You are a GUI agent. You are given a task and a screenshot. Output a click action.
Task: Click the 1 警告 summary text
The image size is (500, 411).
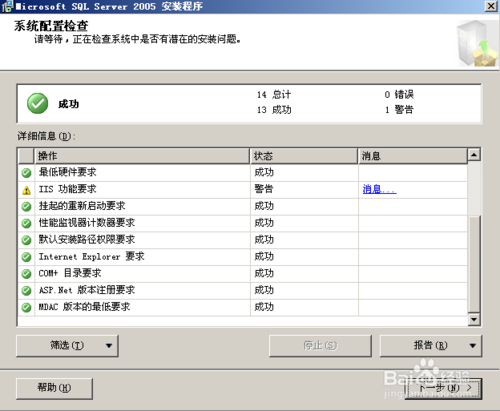point(399,110)
